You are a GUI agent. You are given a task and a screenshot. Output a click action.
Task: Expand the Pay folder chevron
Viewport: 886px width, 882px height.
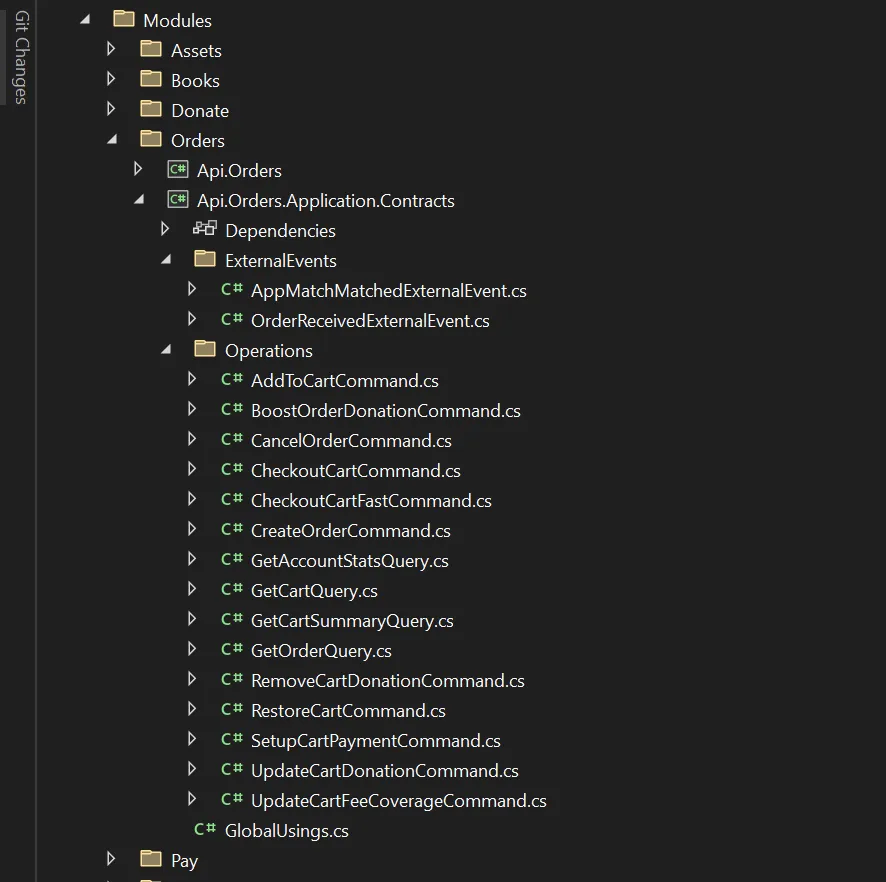(x=110, y=860)
